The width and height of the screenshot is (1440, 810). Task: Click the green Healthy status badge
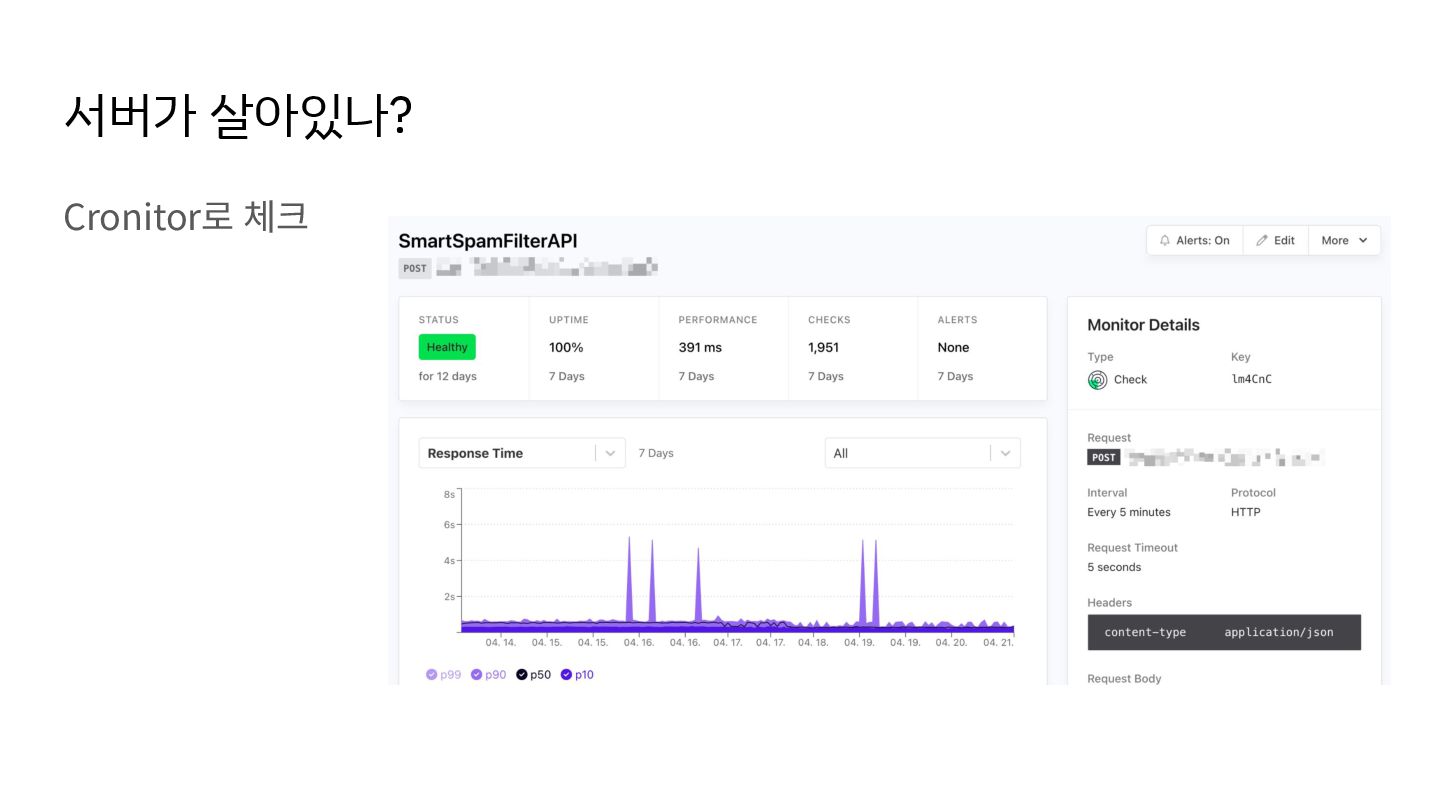[x=447, y=348]
